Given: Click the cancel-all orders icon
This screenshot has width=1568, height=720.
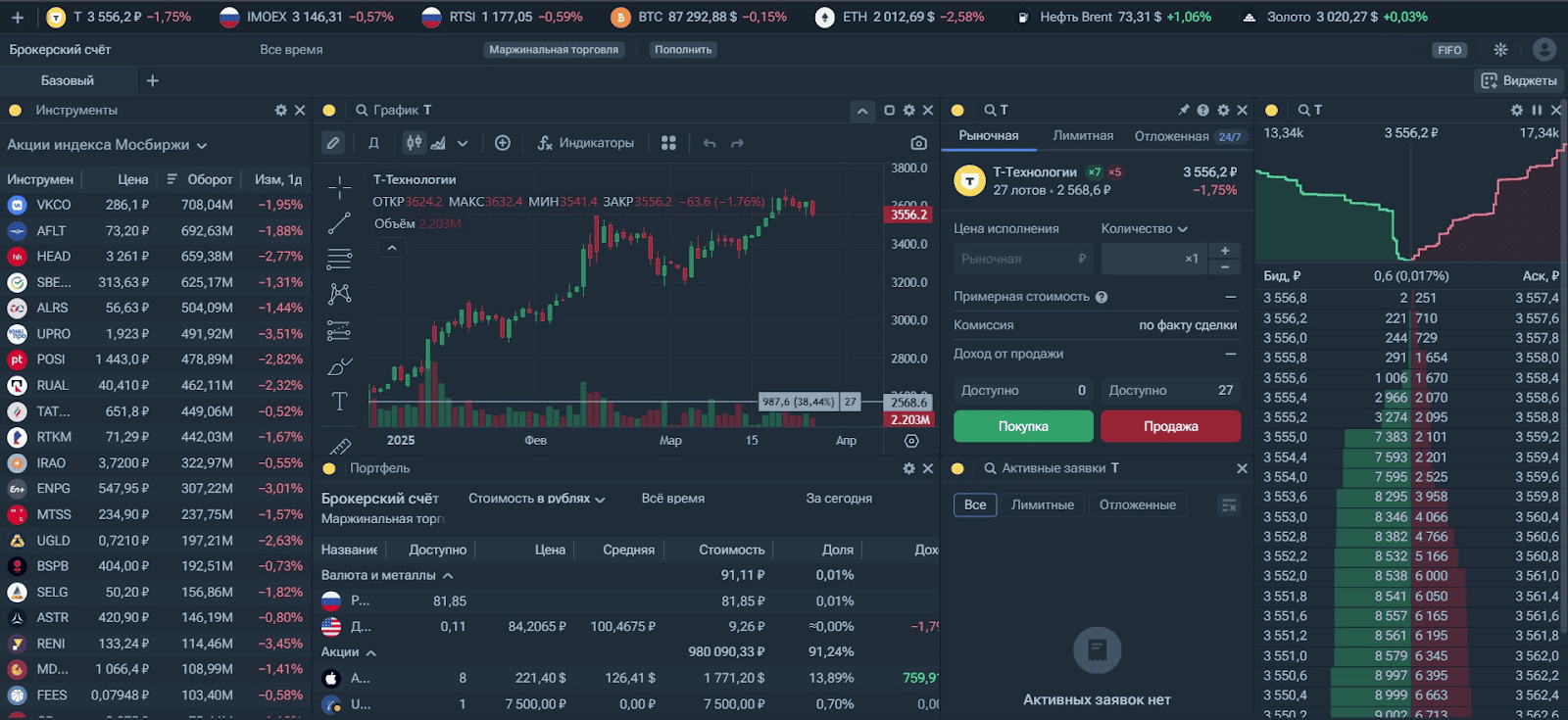Looking at the screenshot, I should 1229,505.
